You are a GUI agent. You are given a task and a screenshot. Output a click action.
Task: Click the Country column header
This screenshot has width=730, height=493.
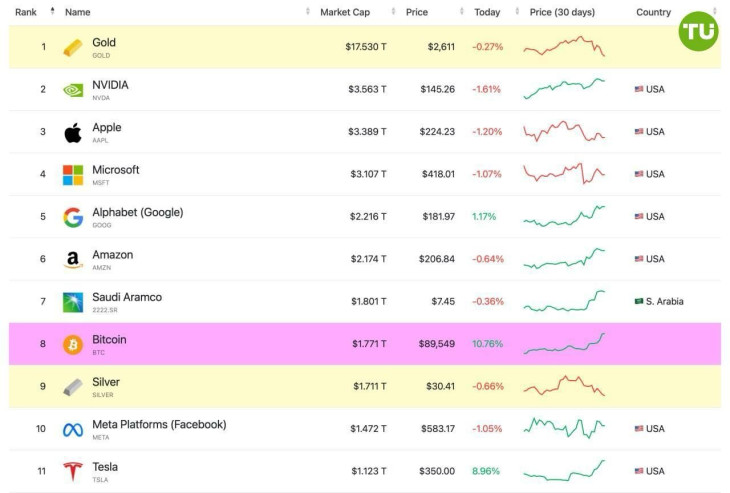tap(653, 12)
